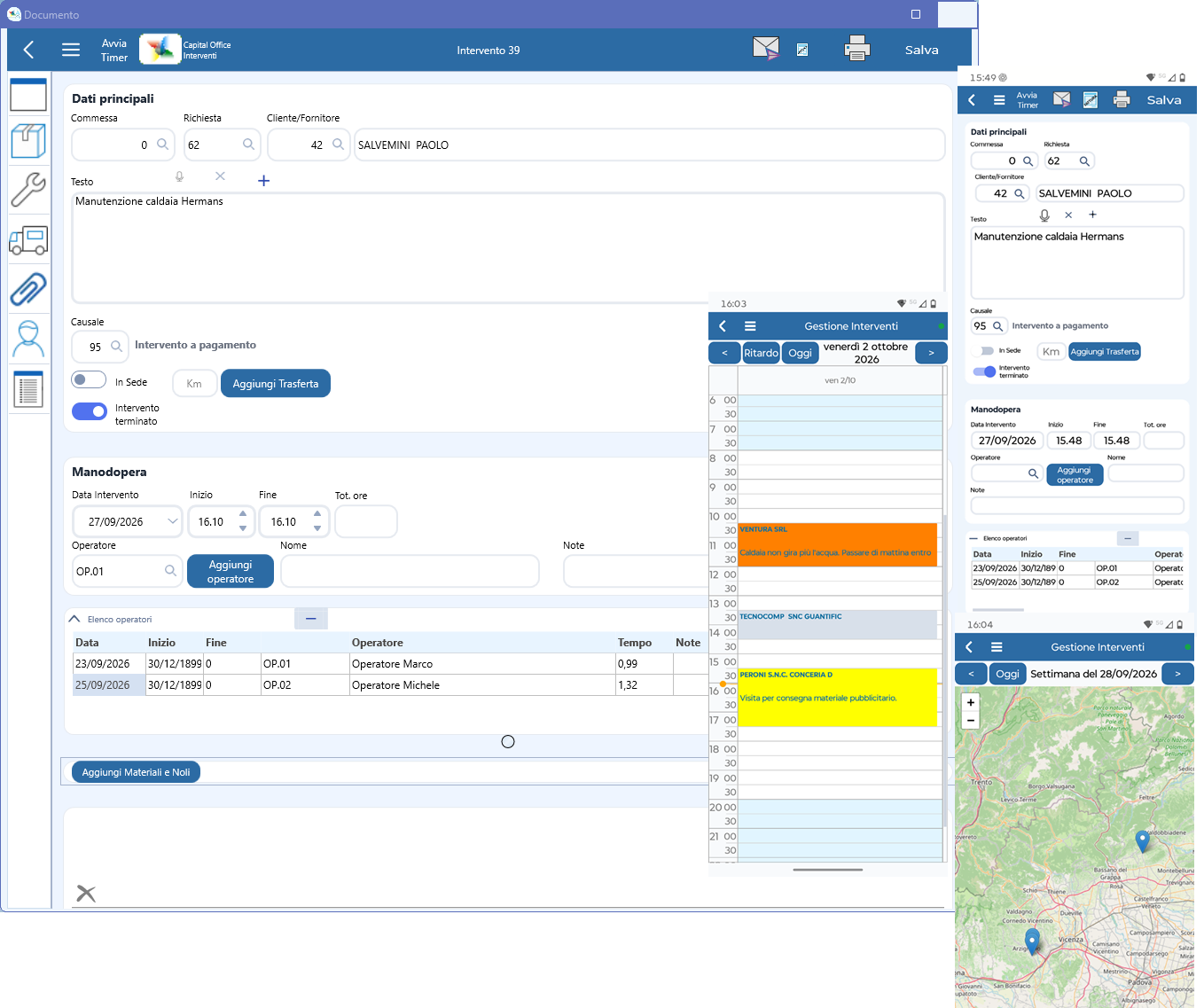Click desktop Aggiungi Trasferta button
The image size is (1204, 1008).
[276, 384]
